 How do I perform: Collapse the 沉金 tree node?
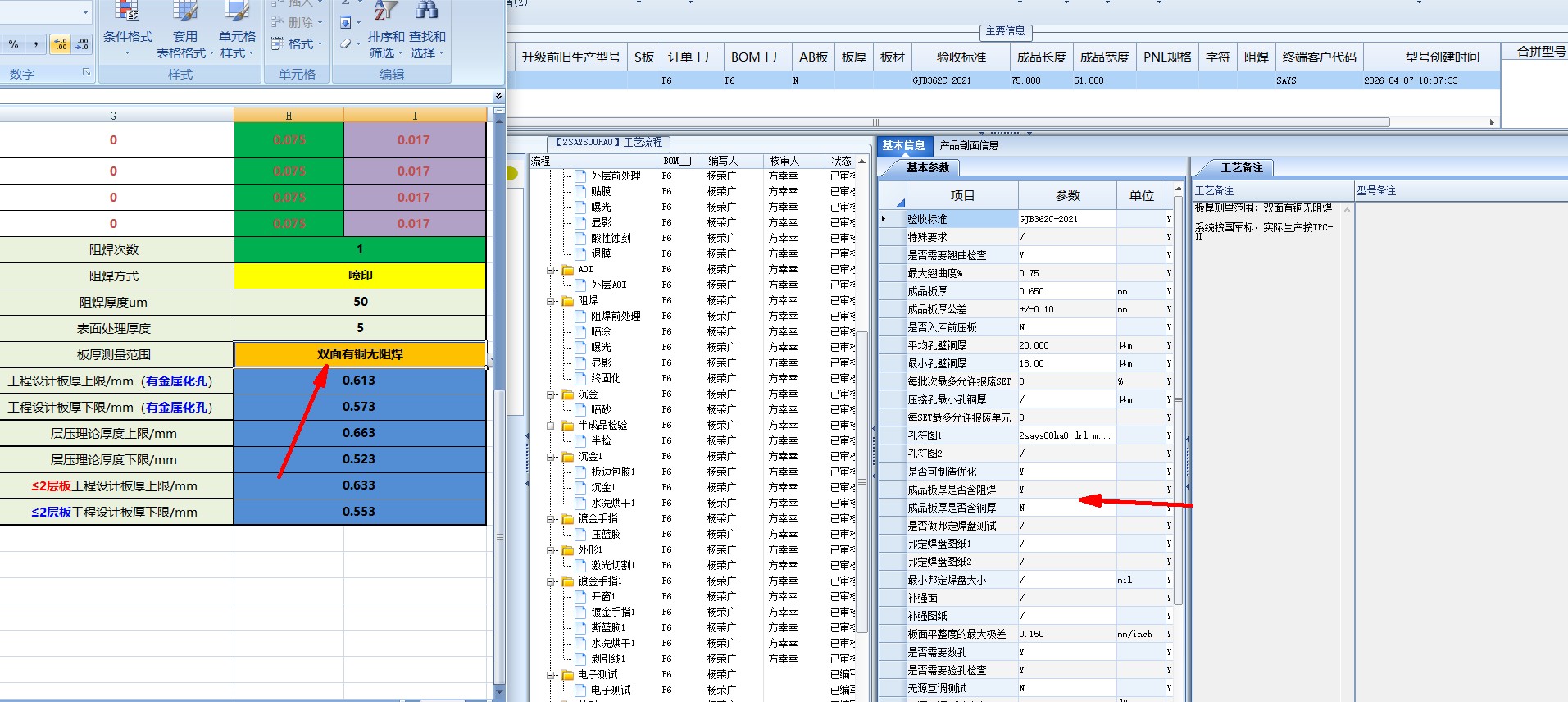(x=552, y=394)
